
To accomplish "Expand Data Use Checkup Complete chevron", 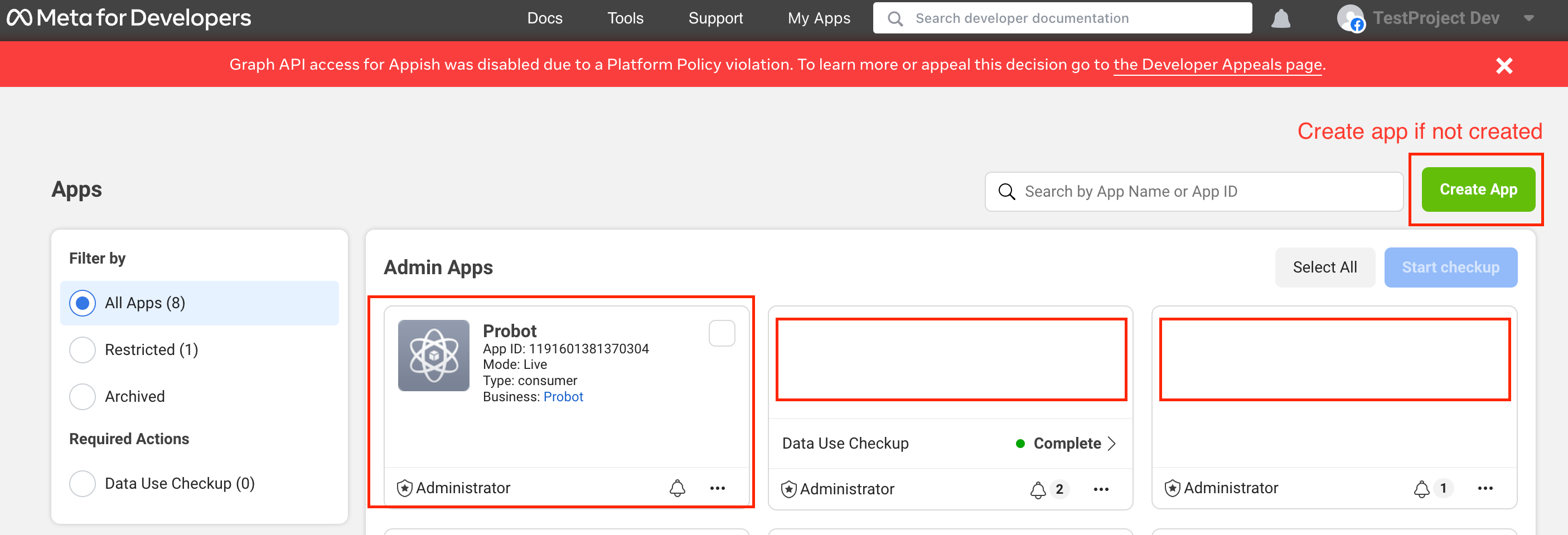I will (x=1112, y=444).
